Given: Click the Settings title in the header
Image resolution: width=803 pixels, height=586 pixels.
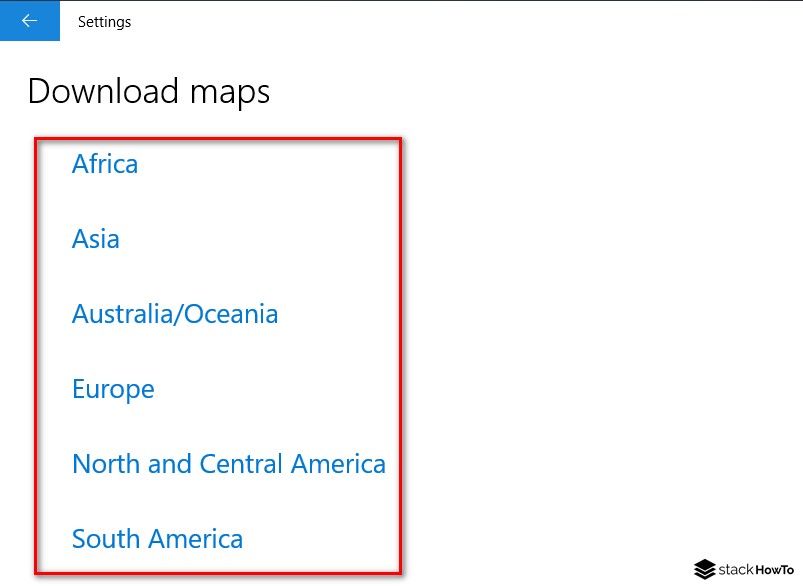Looking at the screenshot, I should (104, 21).
